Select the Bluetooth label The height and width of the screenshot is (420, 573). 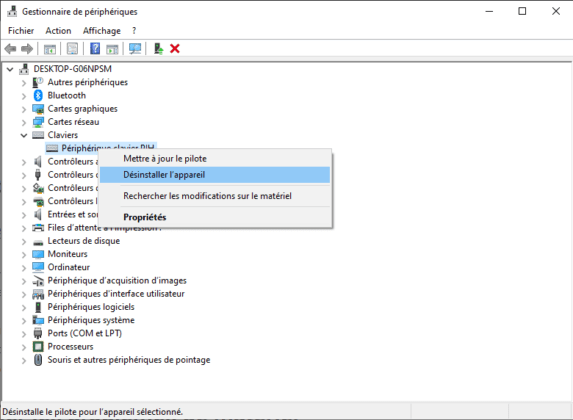[67, 95]
